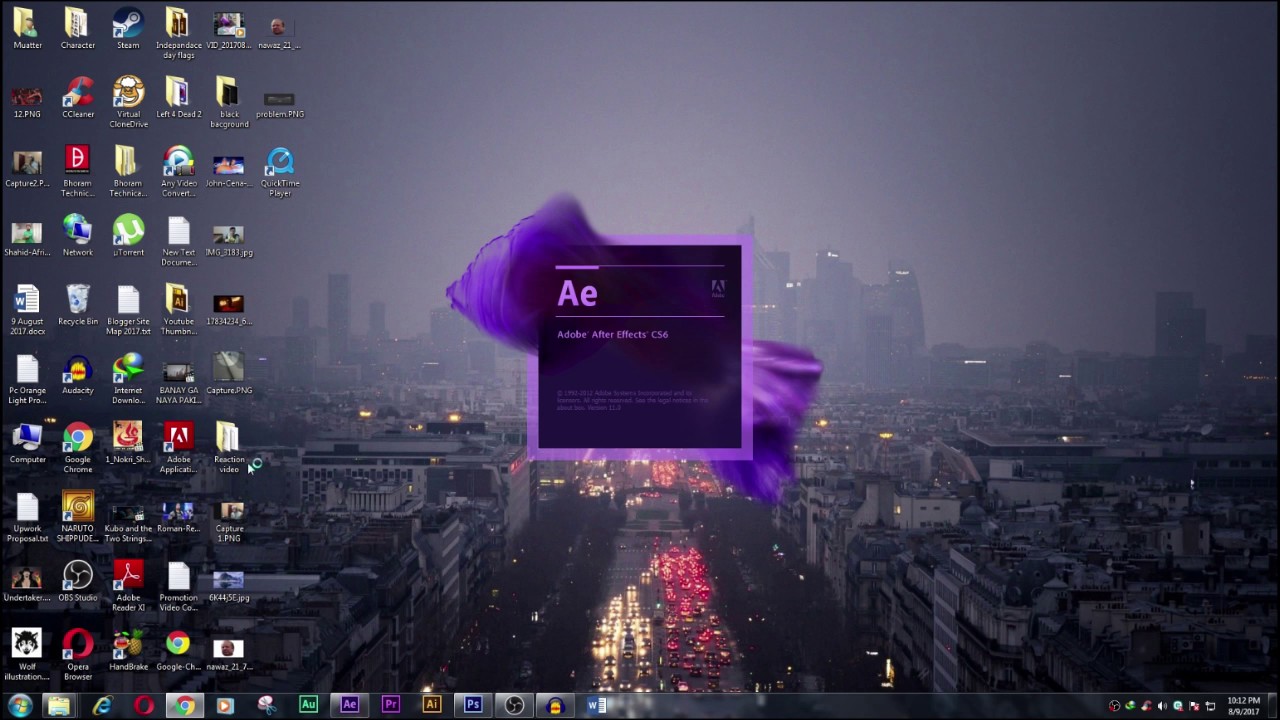Viewport: 1280px width, 720px height.
Task: Open Opera from the taskbar
Action: [143, 705]
